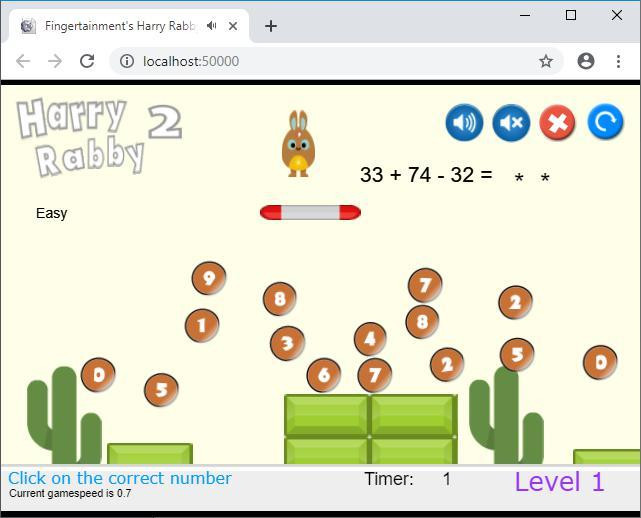Click the 2 ball above the right-side 5 ball
The height and width of the screenshot is (518, 641).
515,303
